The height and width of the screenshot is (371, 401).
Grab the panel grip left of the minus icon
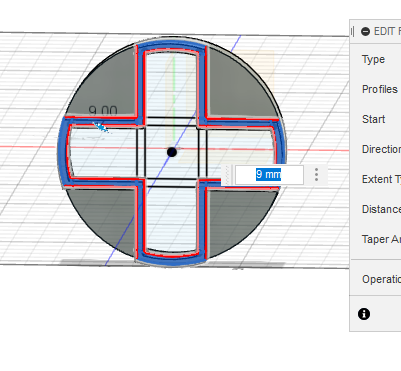pyautogui.click(x=352, y=32)
